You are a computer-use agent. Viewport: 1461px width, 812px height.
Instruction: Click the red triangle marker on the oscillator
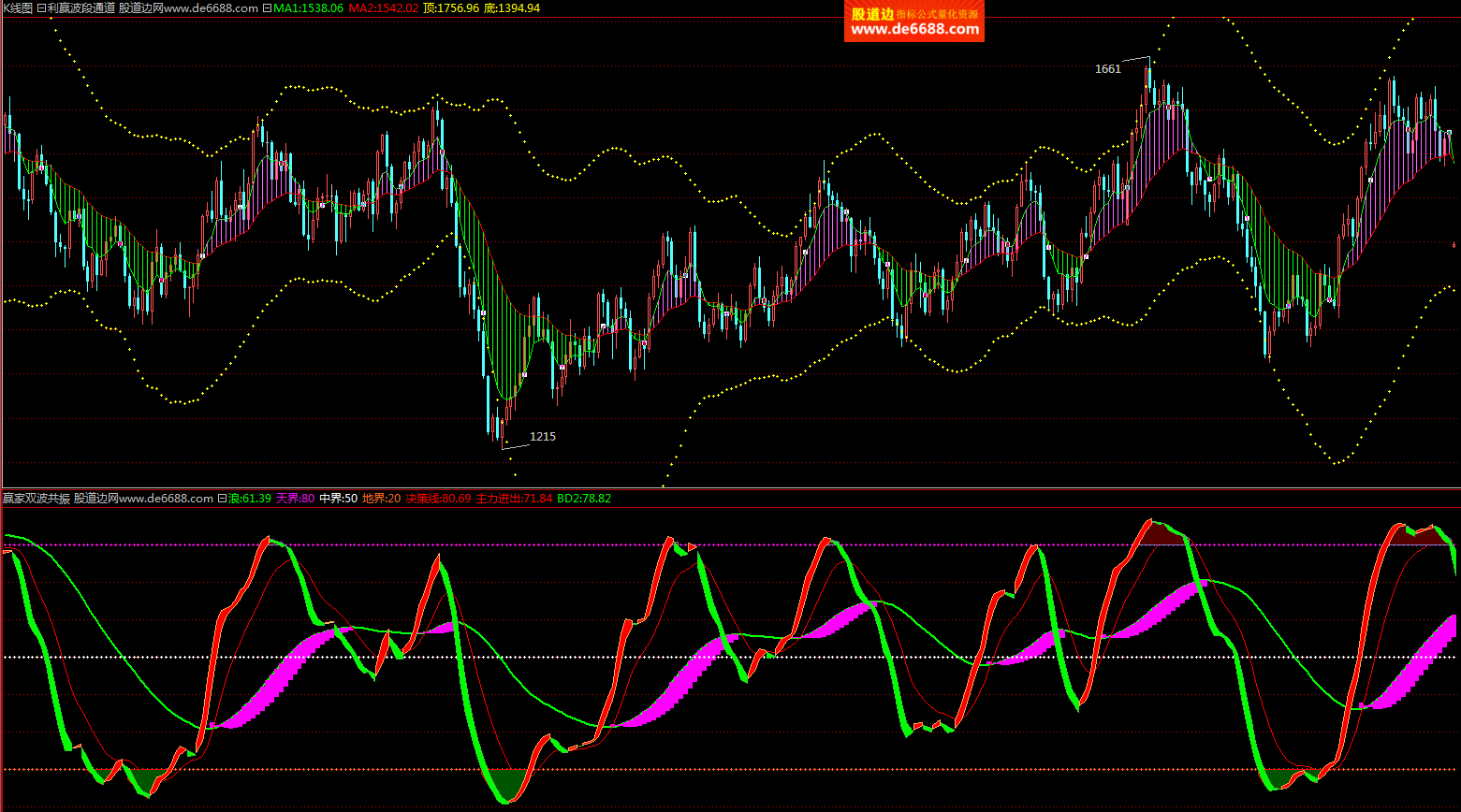pyautogui.click(x=692, y=546)
